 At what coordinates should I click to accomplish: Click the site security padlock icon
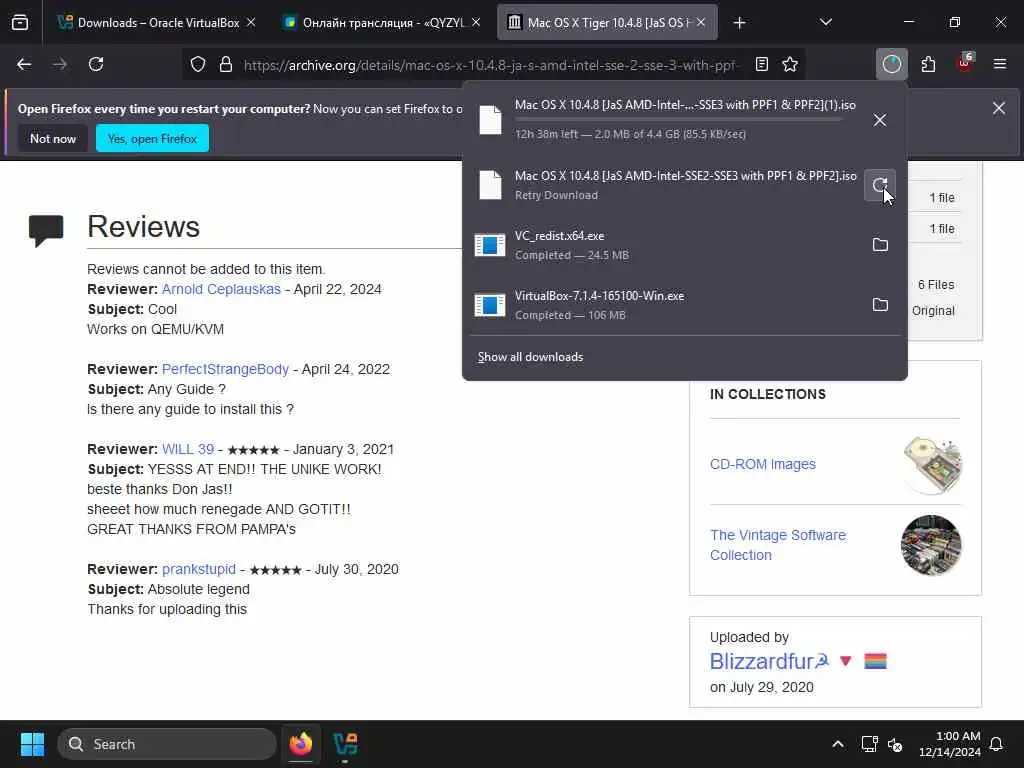226,64
